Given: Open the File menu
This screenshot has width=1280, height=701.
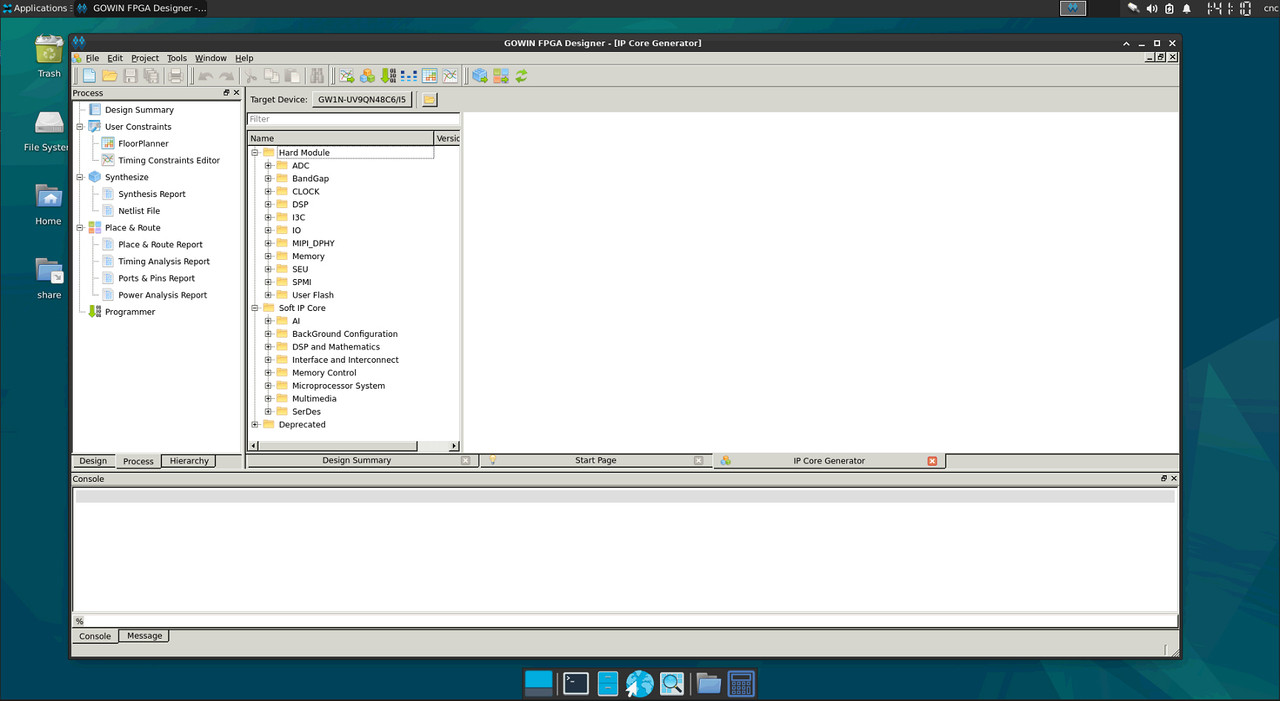Looking at the screenshot, I should (x=92, y=58).
